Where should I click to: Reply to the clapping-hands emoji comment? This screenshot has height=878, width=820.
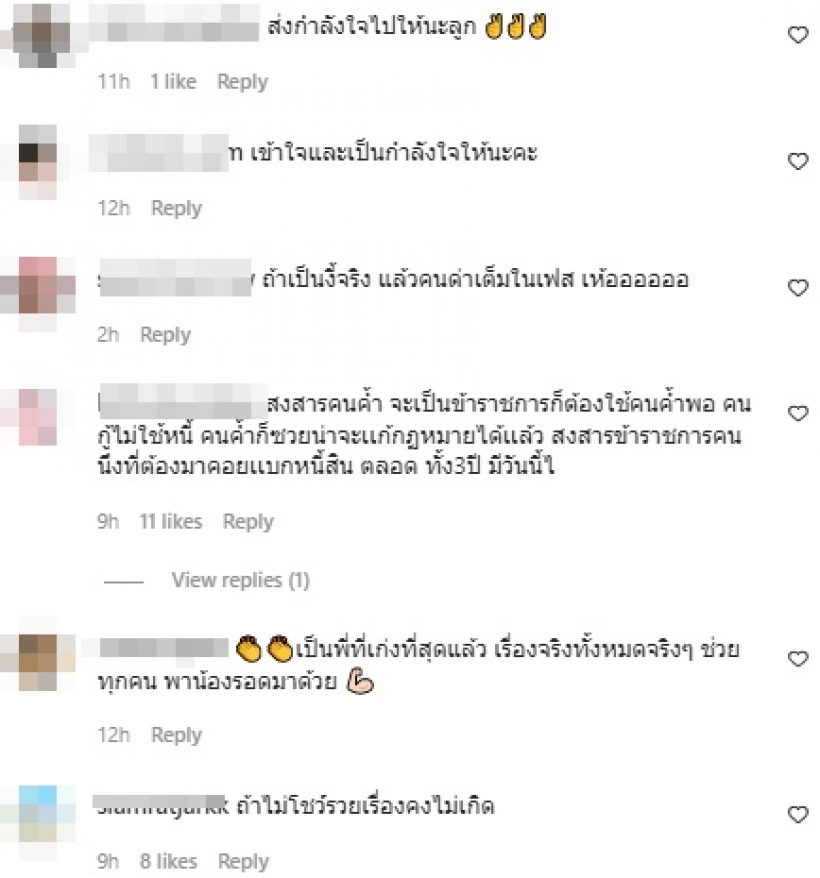pos(176,735)
